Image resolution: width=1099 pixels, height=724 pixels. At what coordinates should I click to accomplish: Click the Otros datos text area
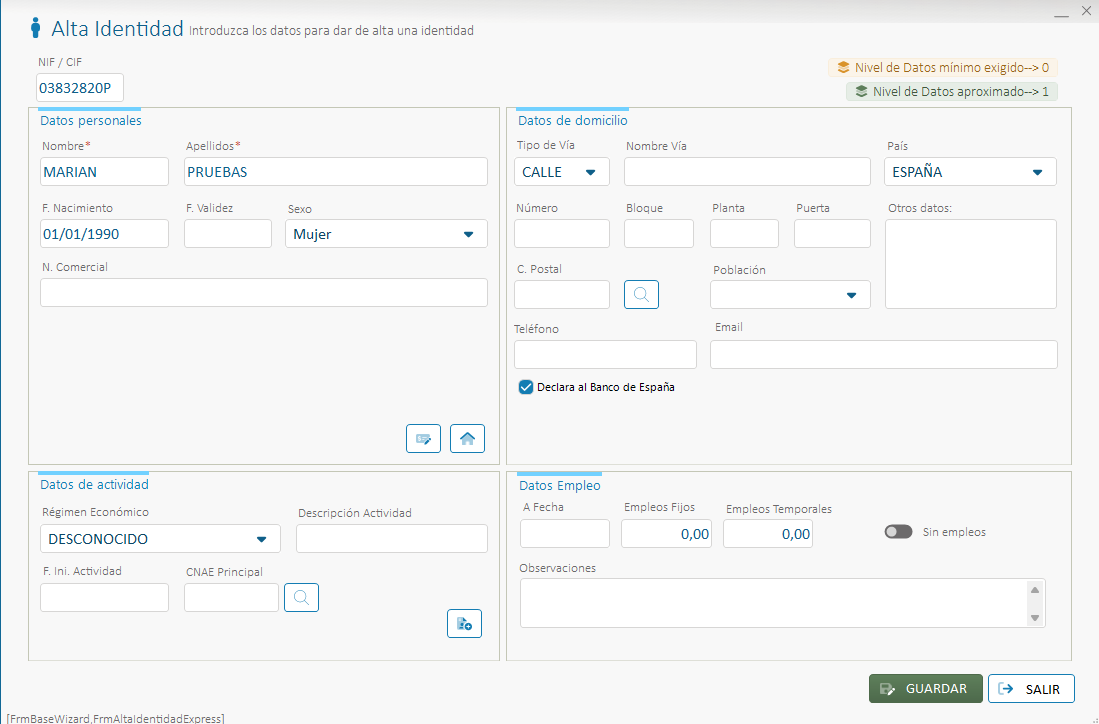click(970, 264)
